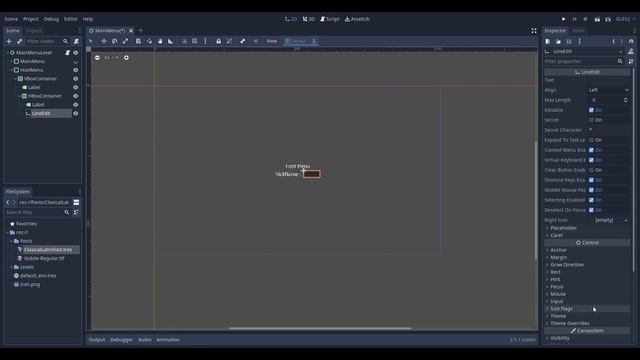Instance a child scene via link icon
Screen dimensions: 640x360
(x=19, y=41)
